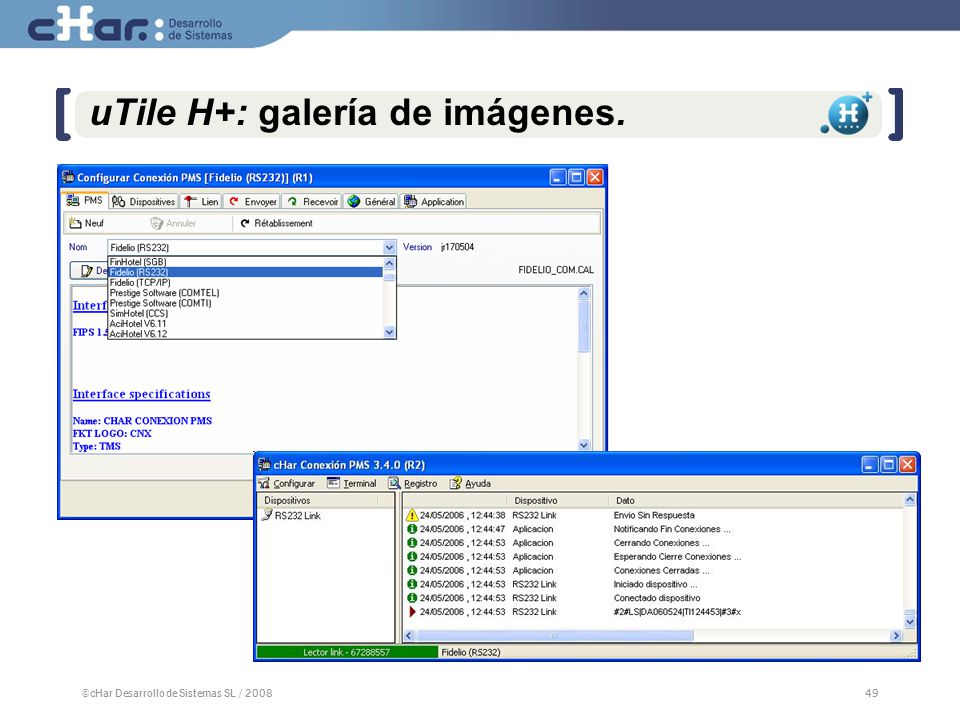Select Cerrando Conexiones log entry
The height and width of the screenshot is (720, 960).
point(661,543)
